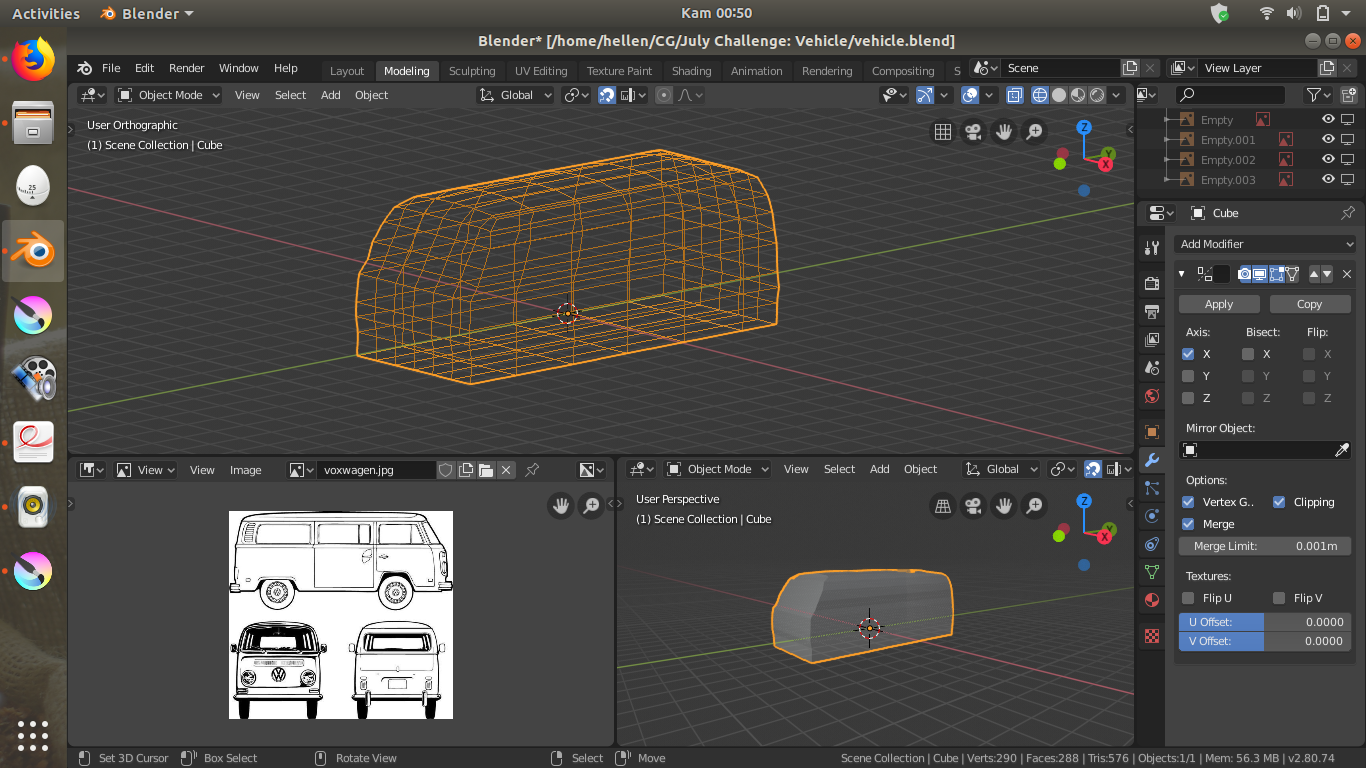Open the Add Modifier dropdown
1366x768 pixels.
click(x=1265, y=244)
